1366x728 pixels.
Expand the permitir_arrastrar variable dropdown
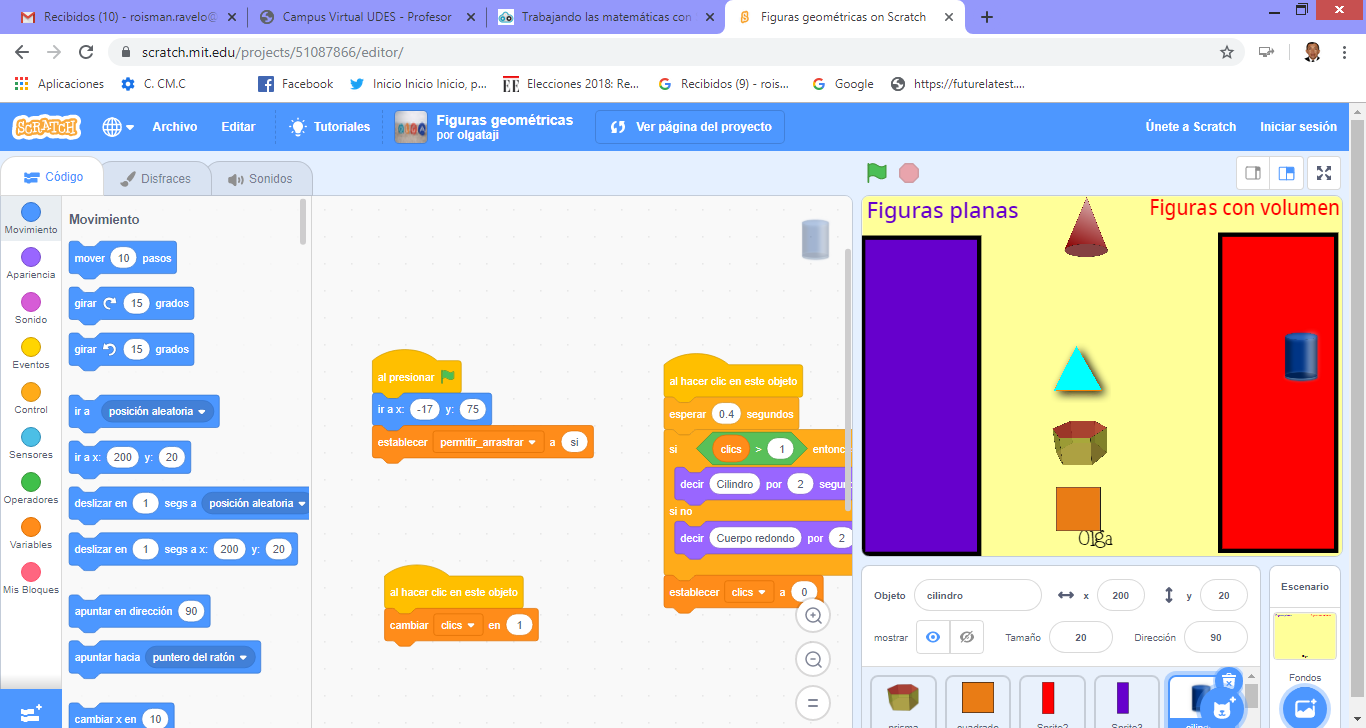(x=534, y=442)
